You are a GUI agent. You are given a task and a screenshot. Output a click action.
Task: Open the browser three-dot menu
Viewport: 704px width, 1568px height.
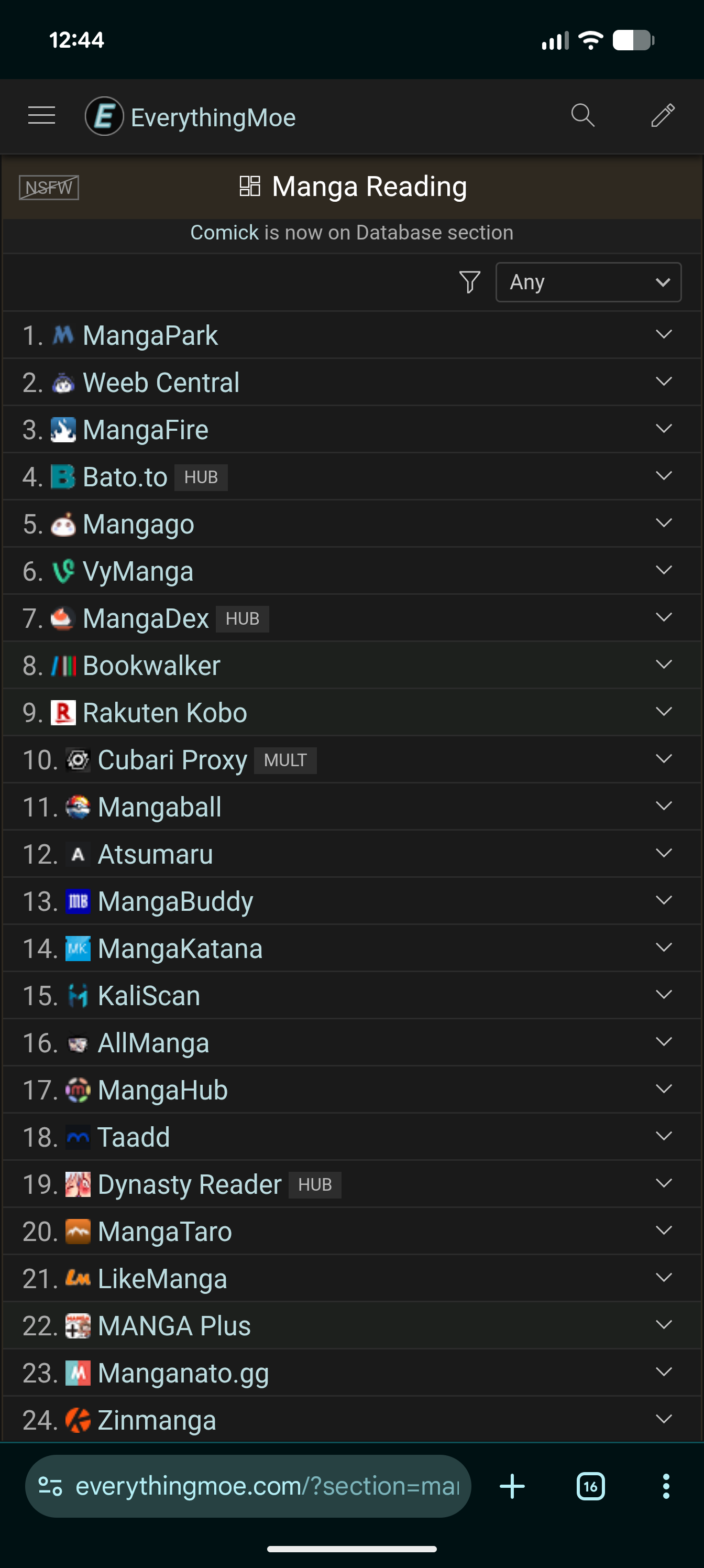[666, 1486]
